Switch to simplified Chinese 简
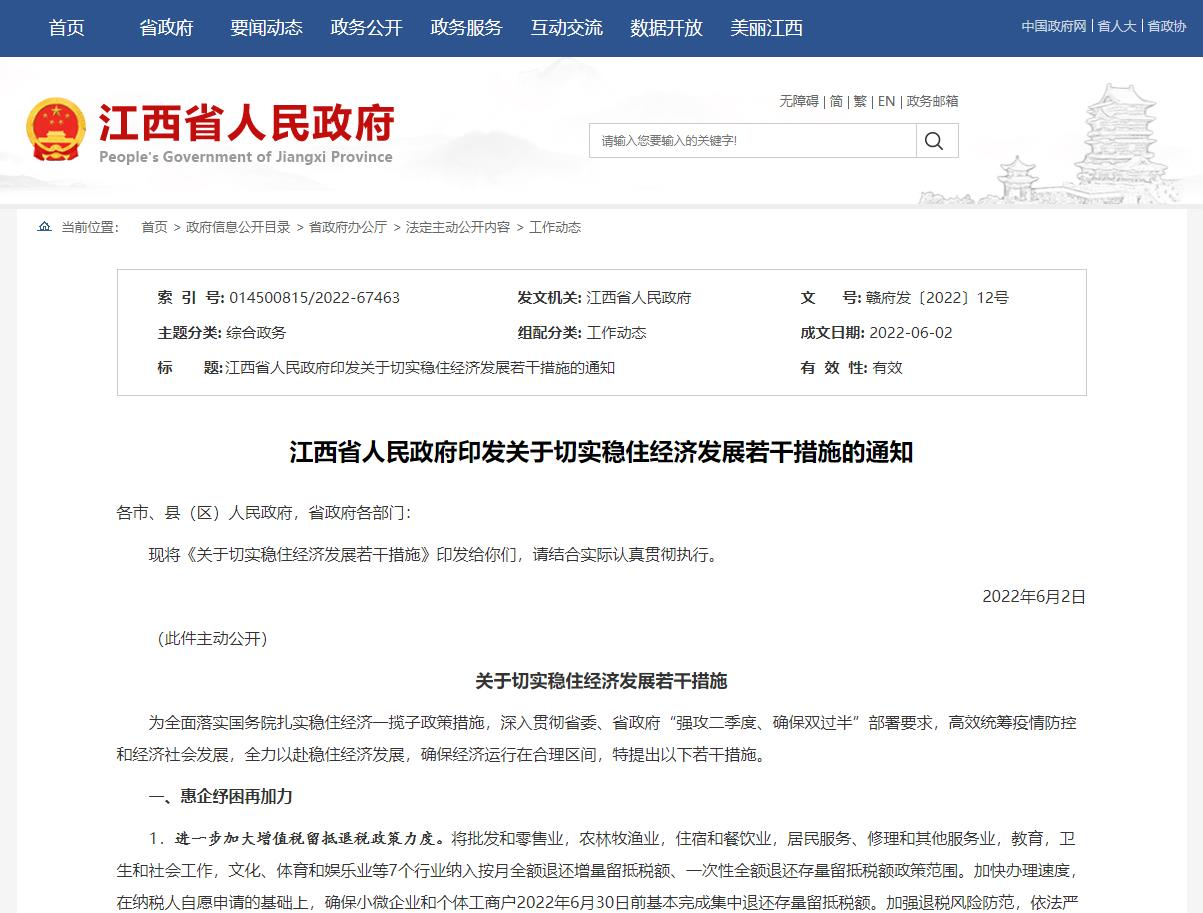This screenshot has width=1203, height=913. [x=836, y=101]
